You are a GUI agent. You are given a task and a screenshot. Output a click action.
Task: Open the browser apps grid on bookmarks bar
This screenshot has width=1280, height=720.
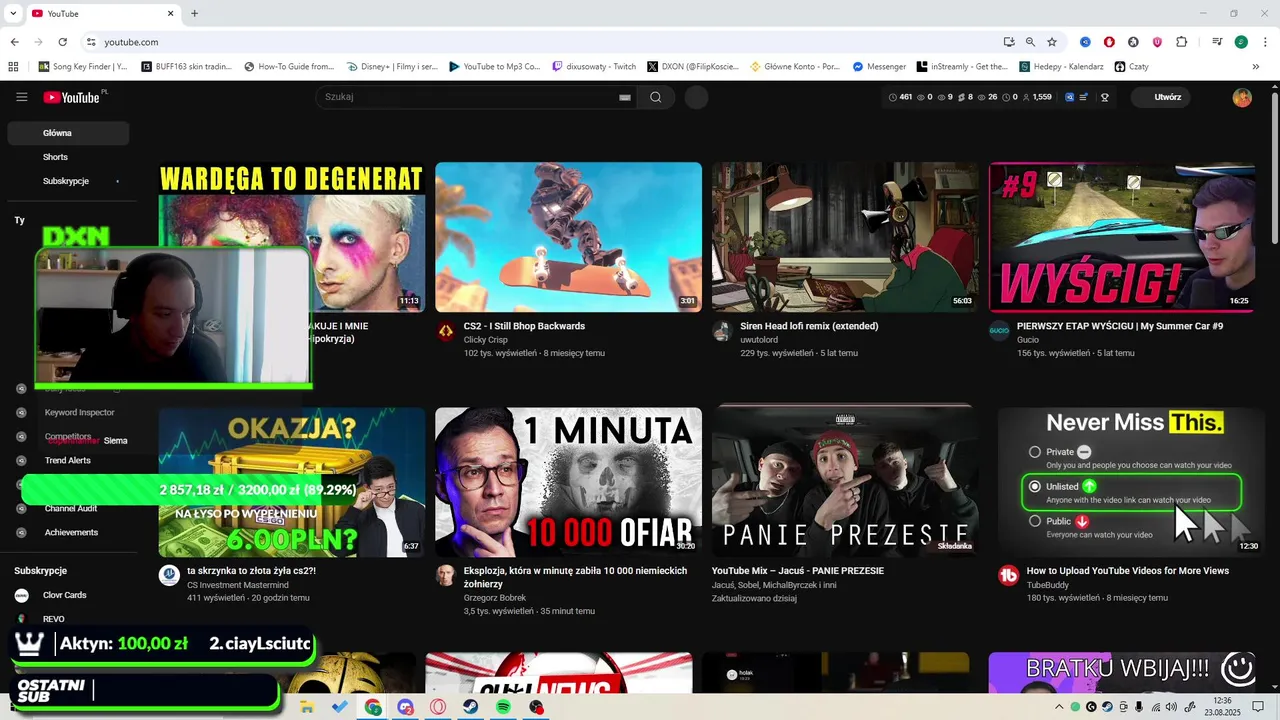pos(13,67)
